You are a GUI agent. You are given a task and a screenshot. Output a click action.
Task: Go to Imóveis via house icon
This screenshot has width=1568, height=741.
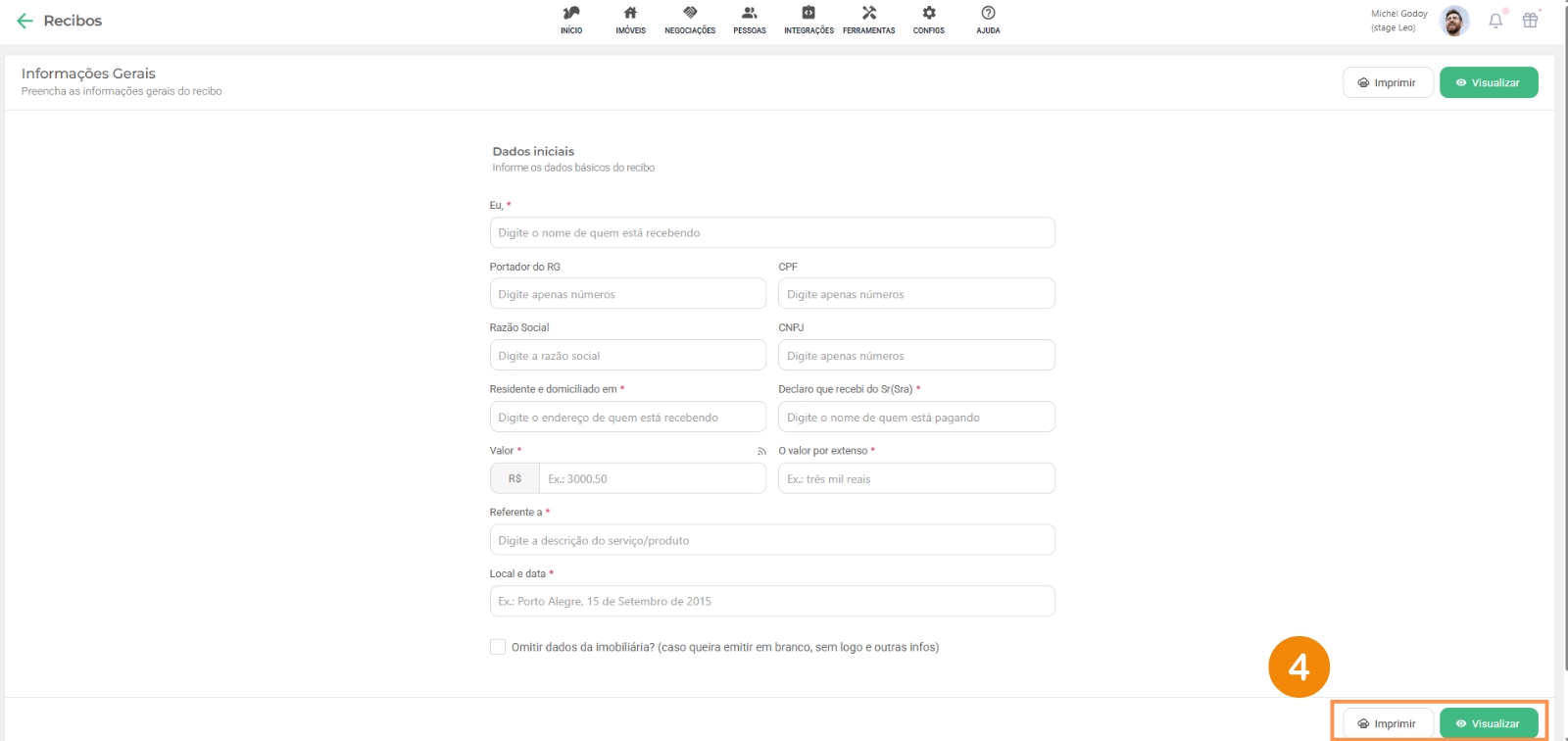point(630,14)
